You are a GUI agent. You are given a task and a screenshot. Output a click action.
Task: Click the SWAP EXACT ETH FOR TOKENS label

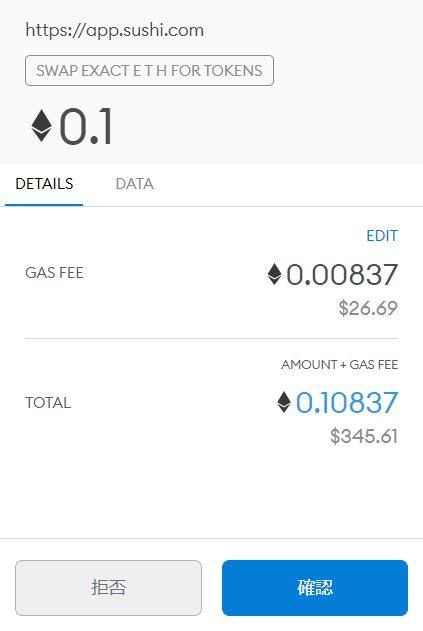pos(149,70)
